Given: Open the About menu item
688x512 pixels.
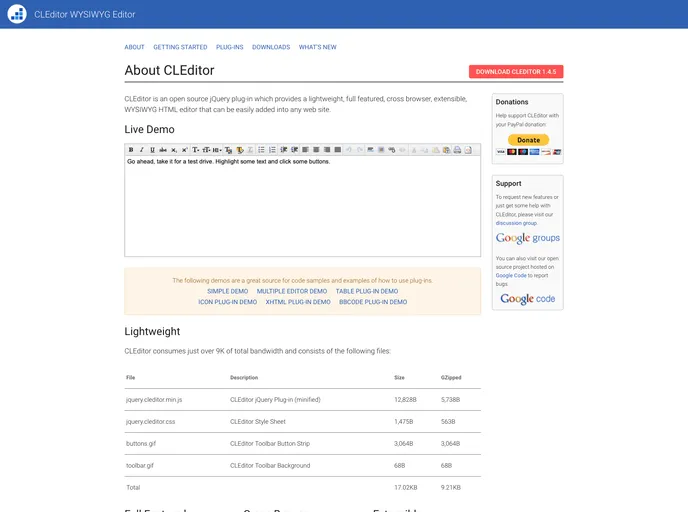Looking at the screenshot, I should tap(134, 47).
